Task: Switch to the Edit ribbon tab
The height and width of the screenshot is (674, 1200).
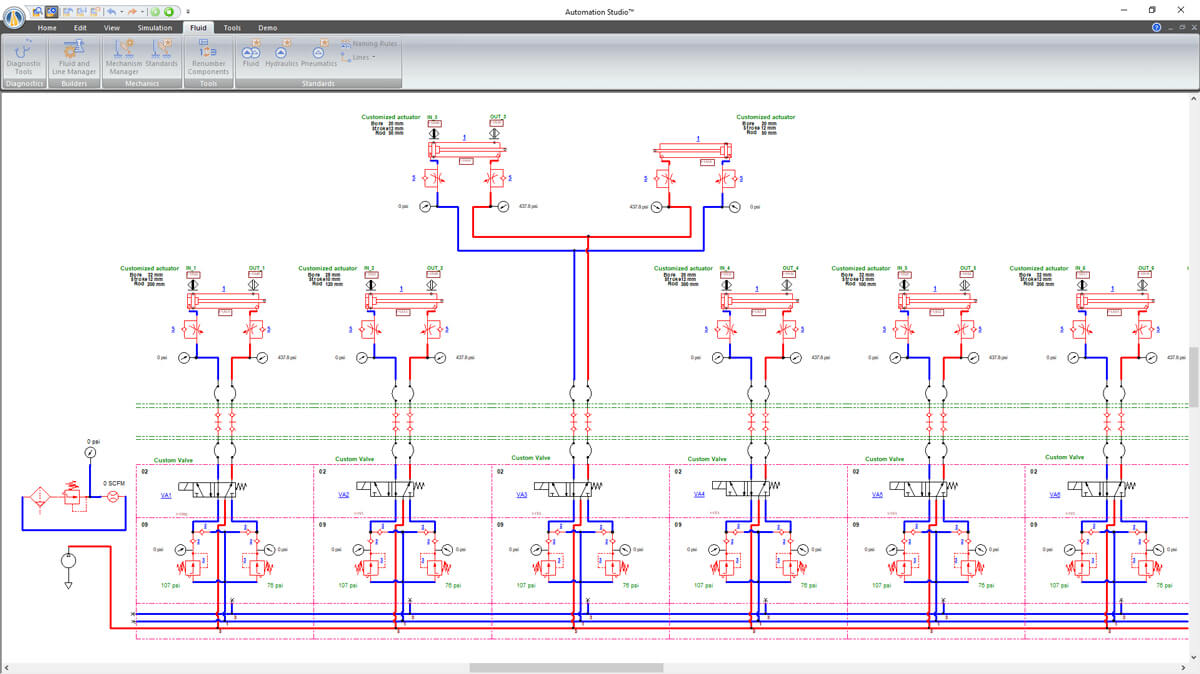Action: (81, 28)
